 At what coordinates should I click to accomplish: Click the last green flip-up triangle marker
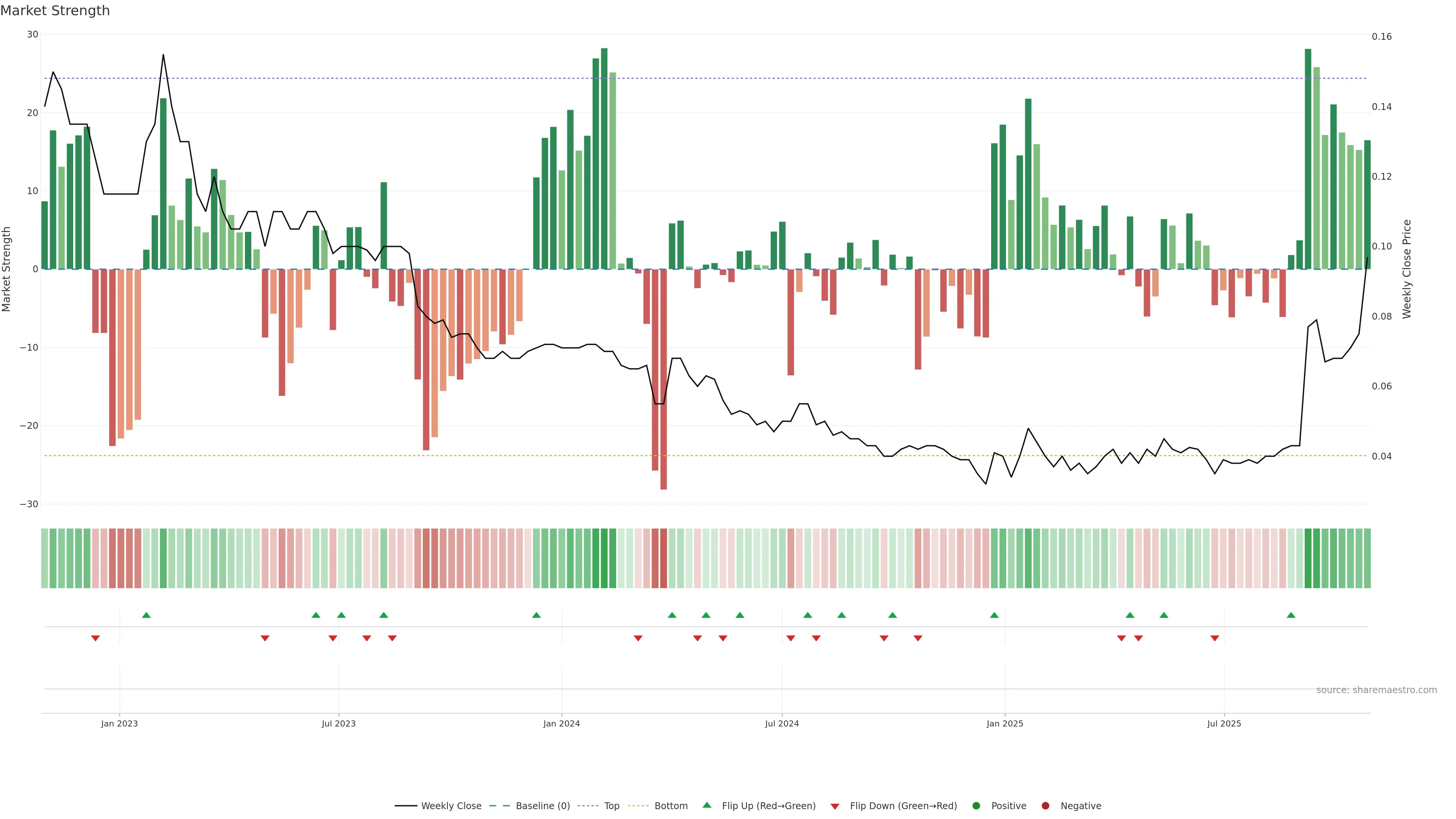coord(1291,615)
